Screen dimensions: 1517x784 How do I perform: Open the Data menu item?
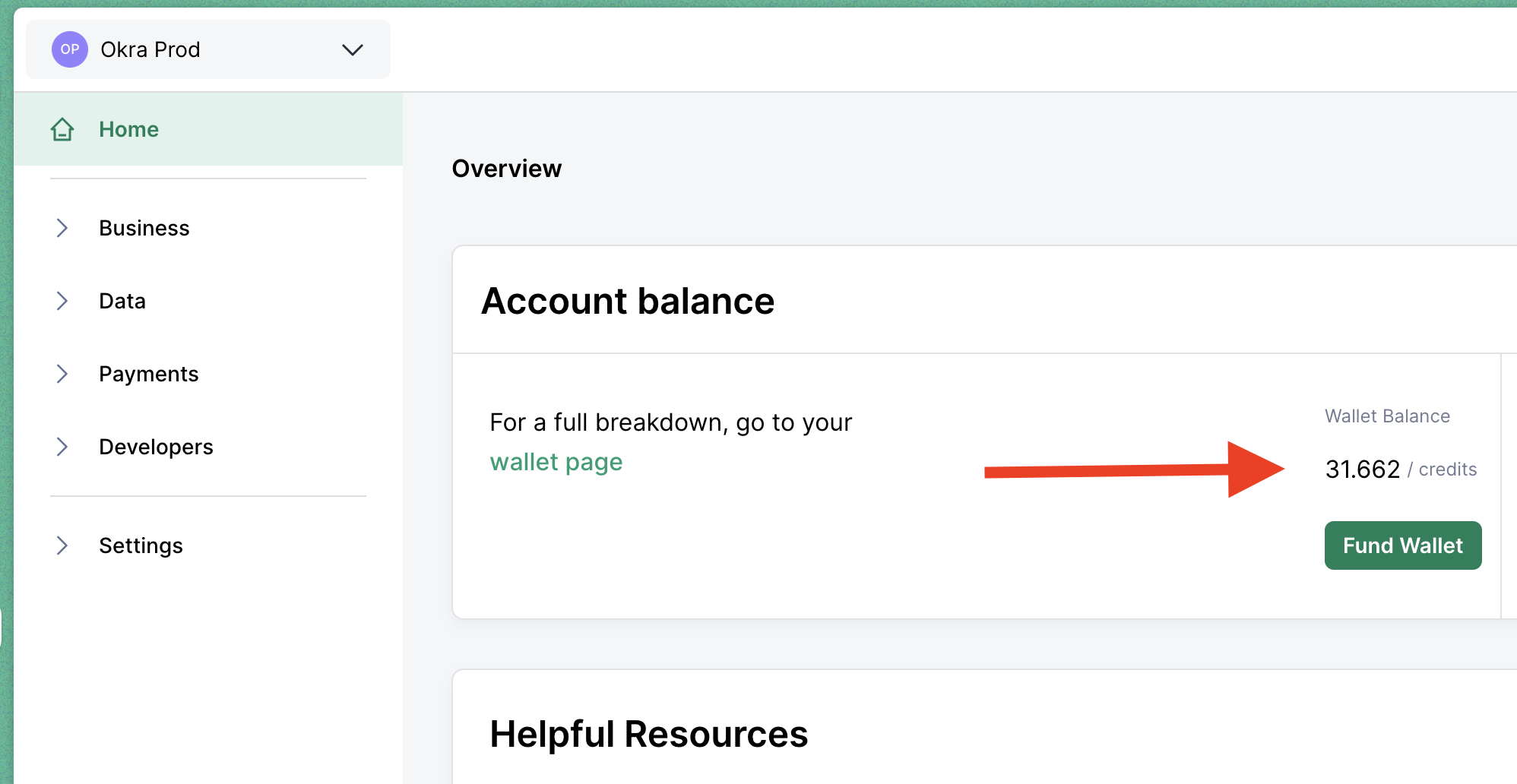coord(122,301)
